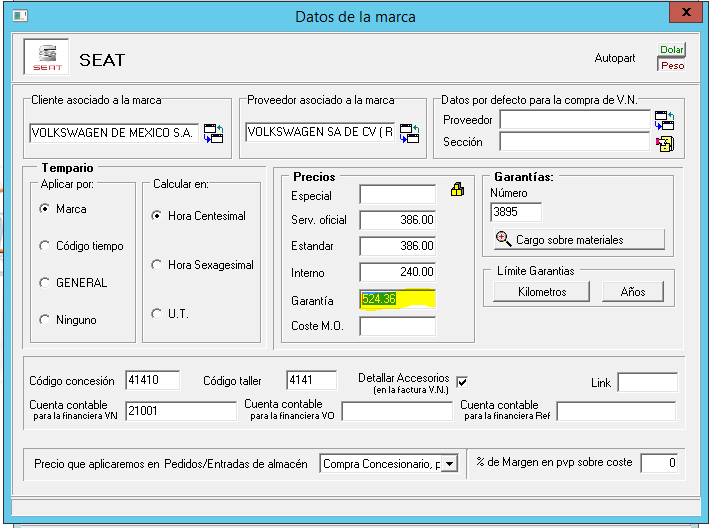Click the SEAT brand logo thumbnail
712x528 pixels.
point(46,57)
